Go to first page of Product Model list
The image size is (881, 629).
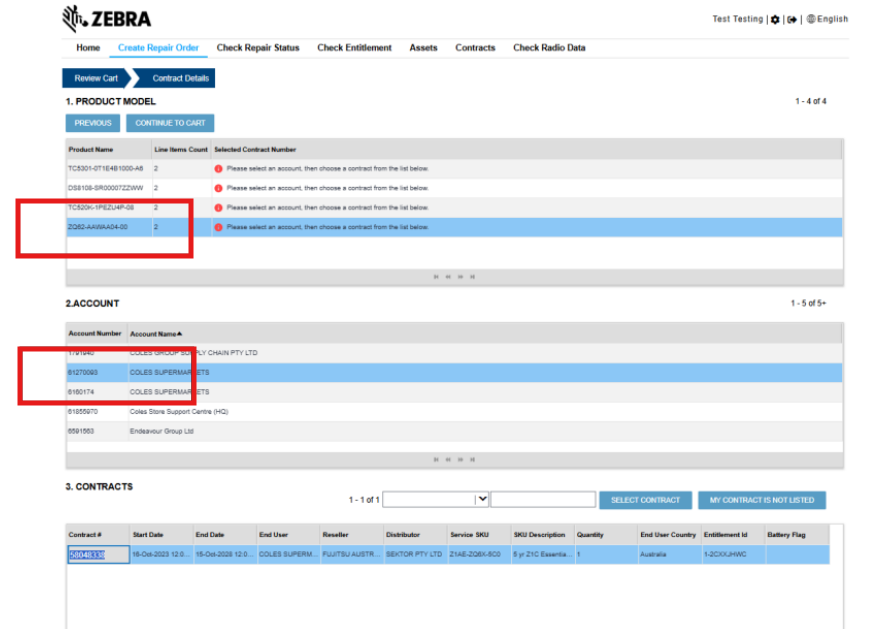[436, 277]
